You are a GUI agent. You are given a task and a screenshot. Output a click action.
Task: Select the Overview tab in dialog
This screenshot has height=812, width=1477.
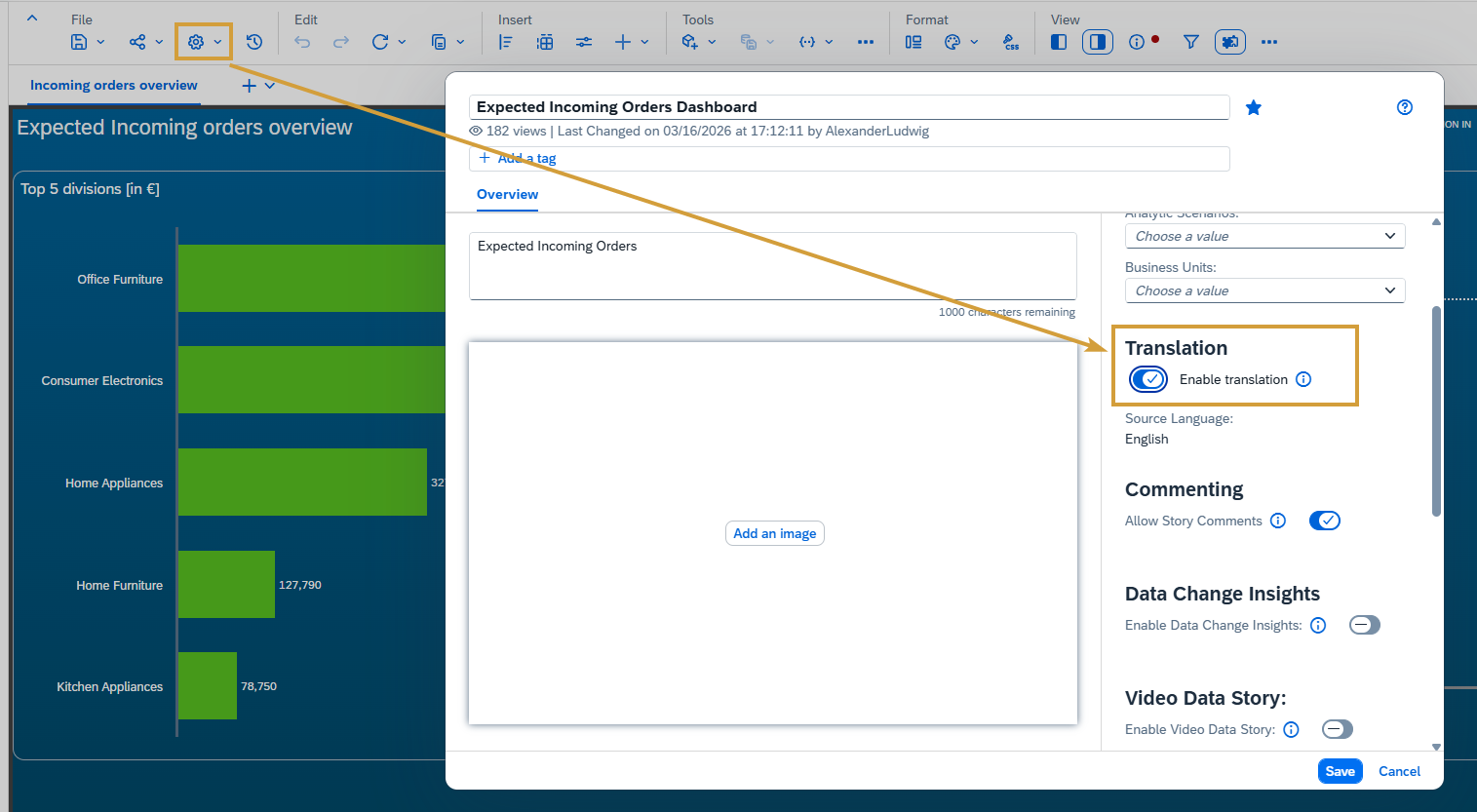507,194
